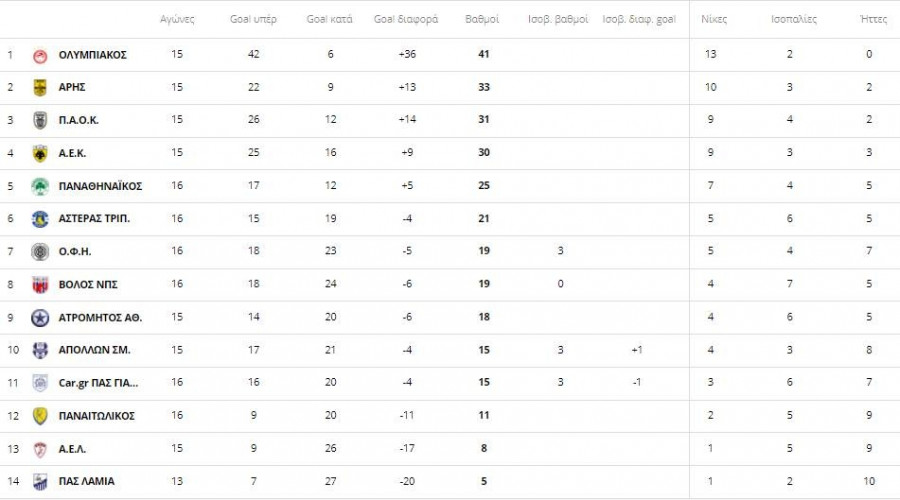Screen dimensions: 900x500
Task: Click the yellow Aris team logo
Action: pyautogui.click(x=40, y=87)
